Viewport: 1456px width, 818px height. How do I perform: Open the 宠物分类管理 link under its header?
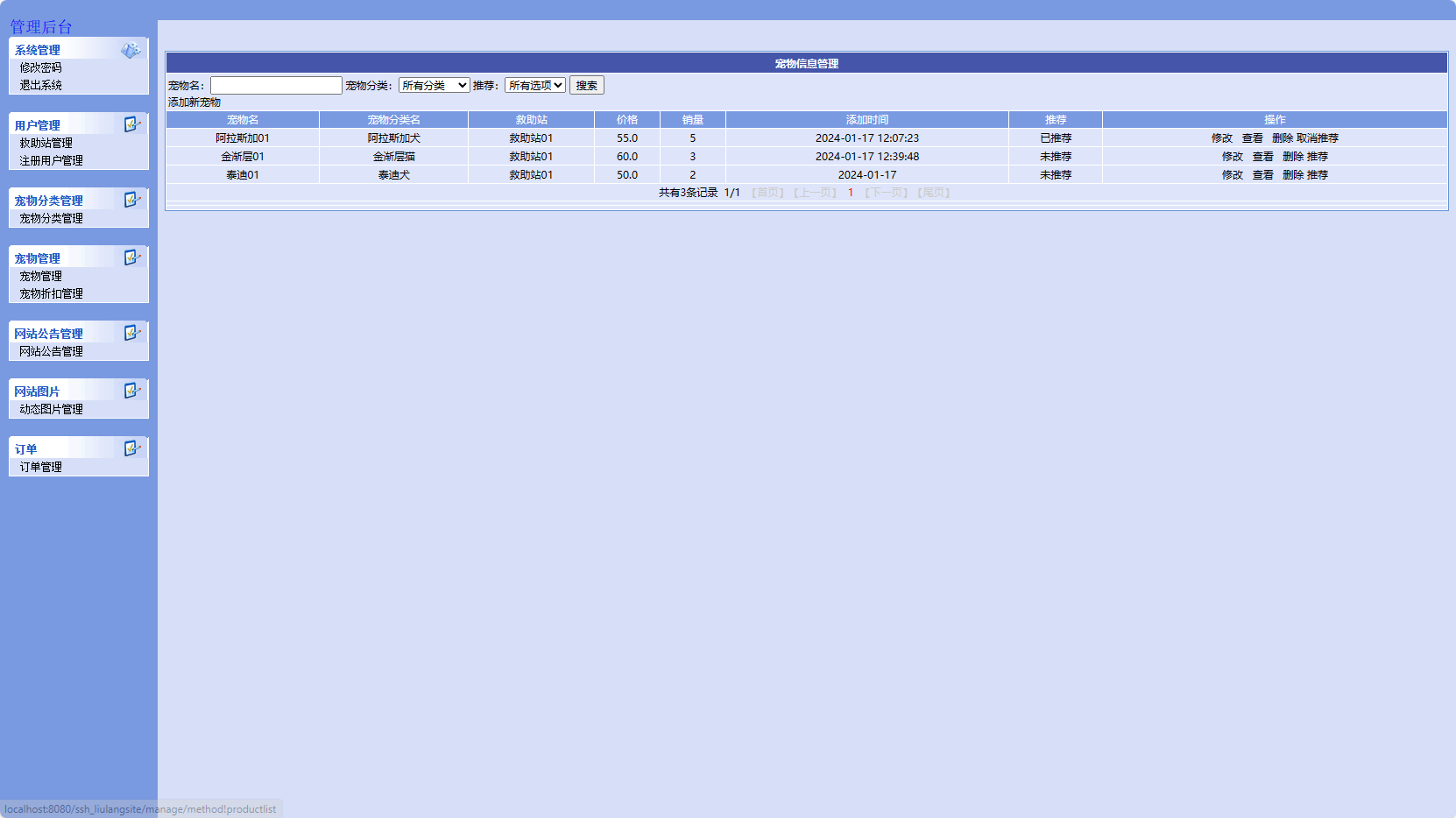52,218
